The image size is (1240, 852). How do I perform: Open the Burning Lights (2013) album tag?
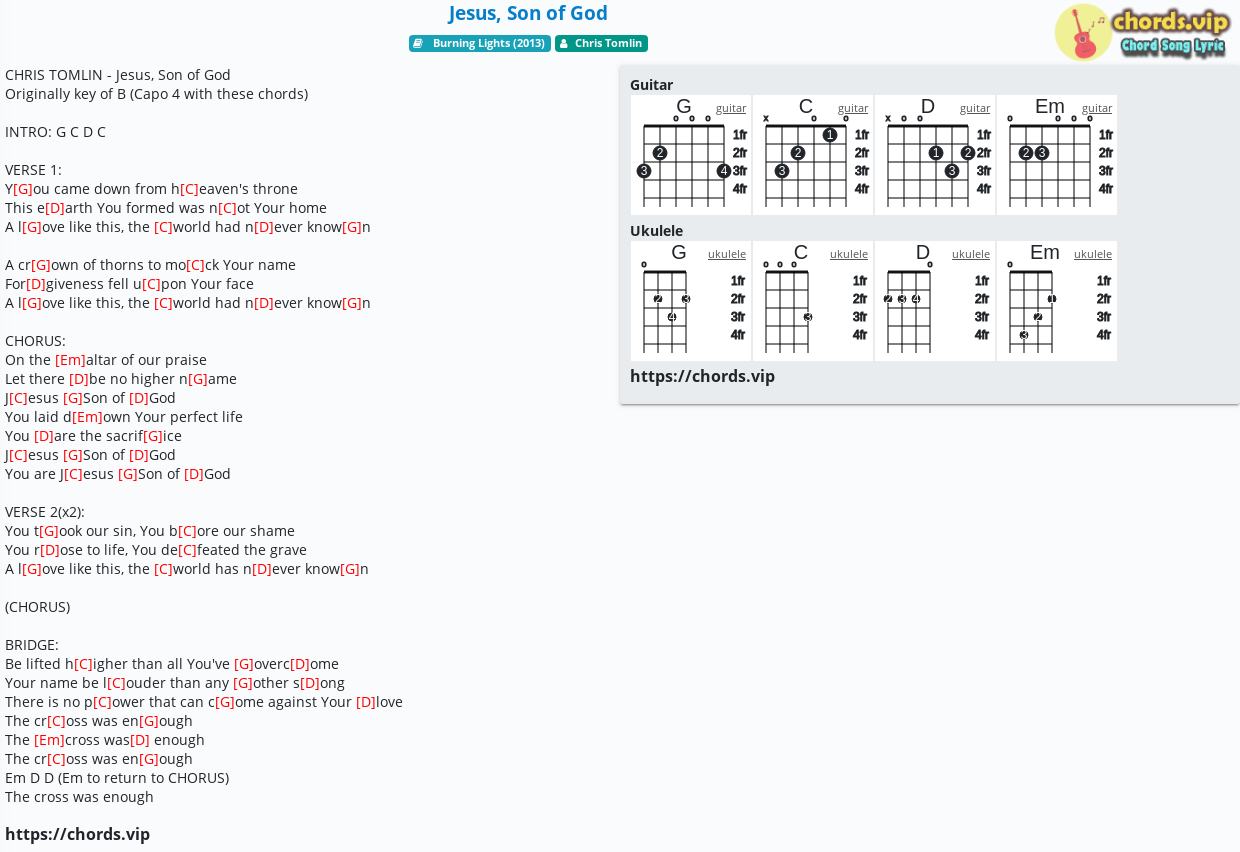point(480,43)
